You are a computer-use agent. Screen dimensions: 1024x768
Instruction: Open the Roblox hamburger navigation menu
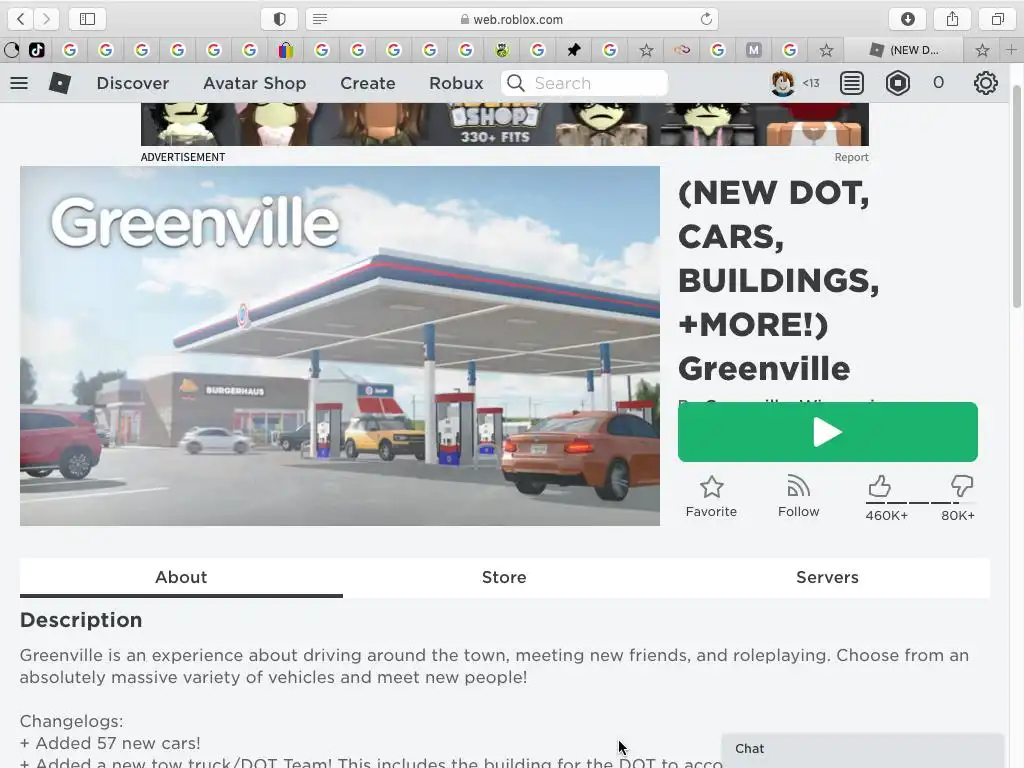pos(19,83)
